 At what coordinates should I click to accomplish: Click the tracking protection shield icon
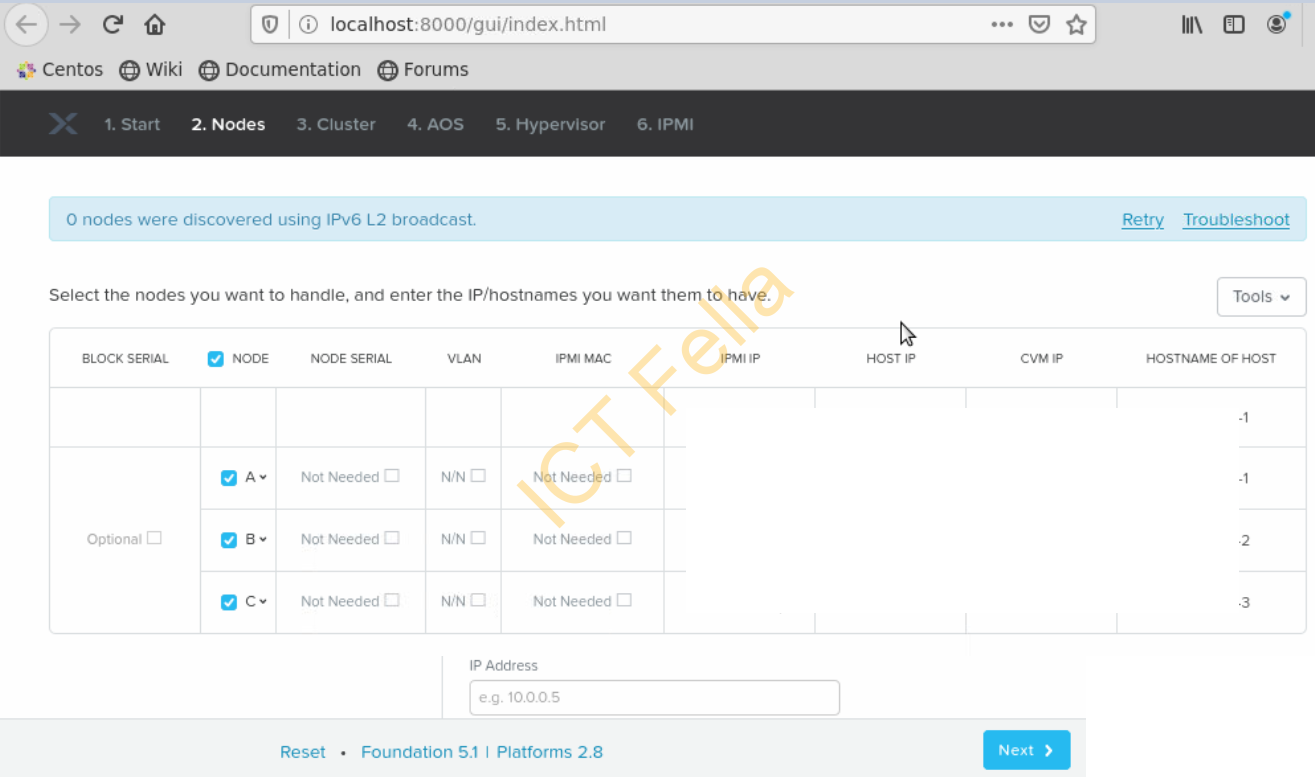(x=270, y=25)
